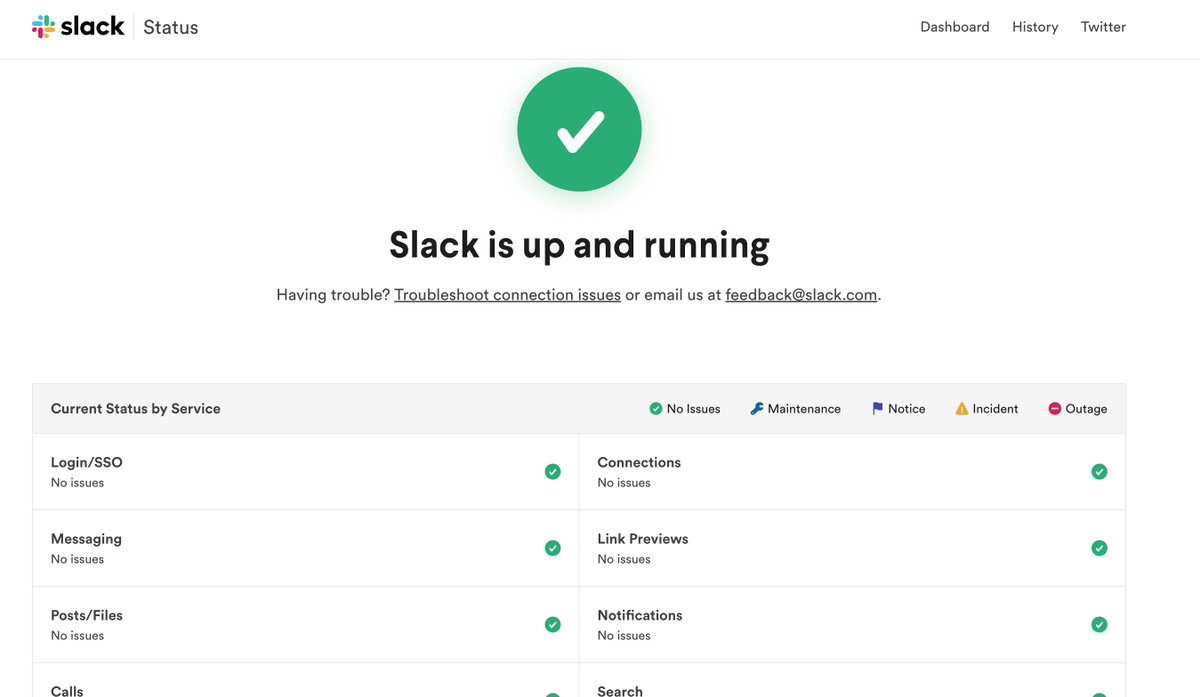
Task: Click the Outage red circle legend icon
Action: tap(1054, 409)
